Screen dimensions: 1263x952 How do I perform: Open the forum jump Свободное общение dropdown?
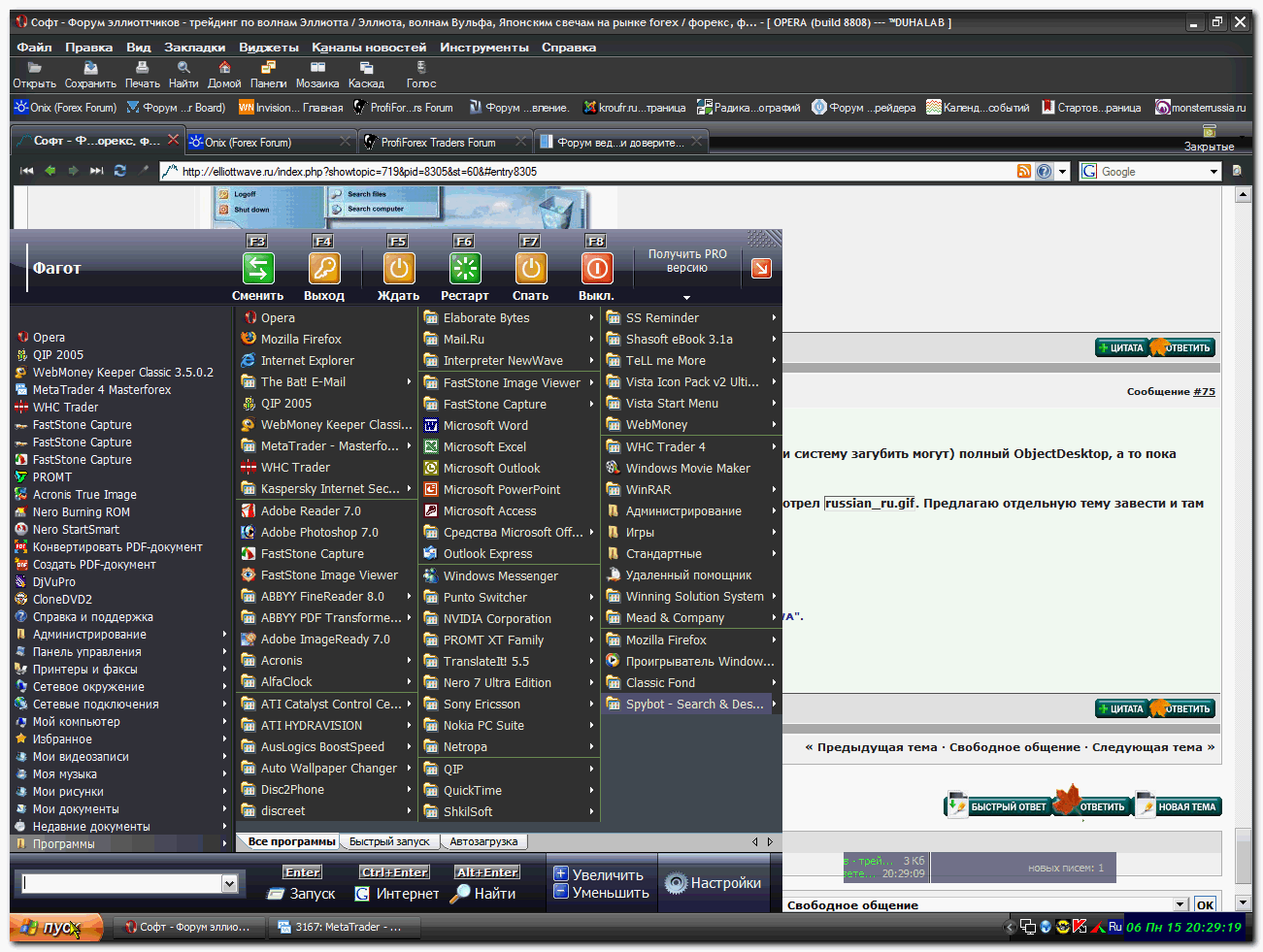pos(1180,904)
